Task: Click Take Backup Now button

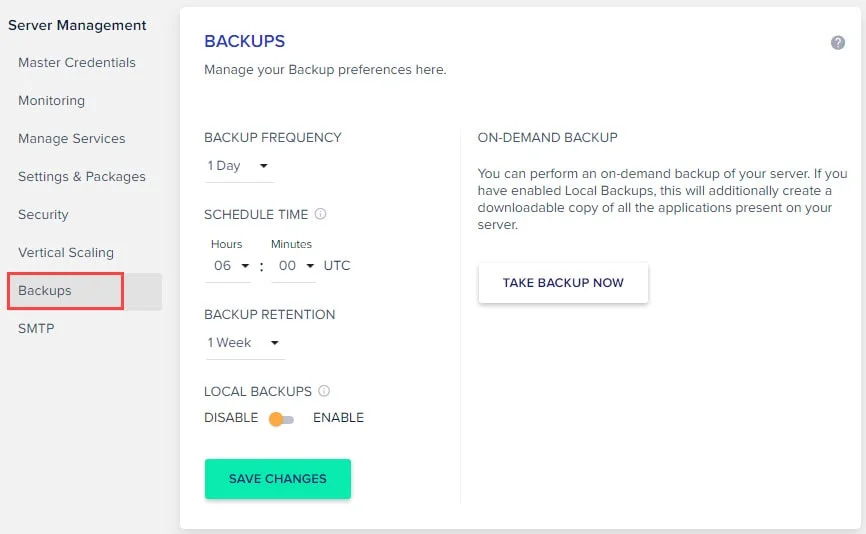Action: (x=563, y=283)
